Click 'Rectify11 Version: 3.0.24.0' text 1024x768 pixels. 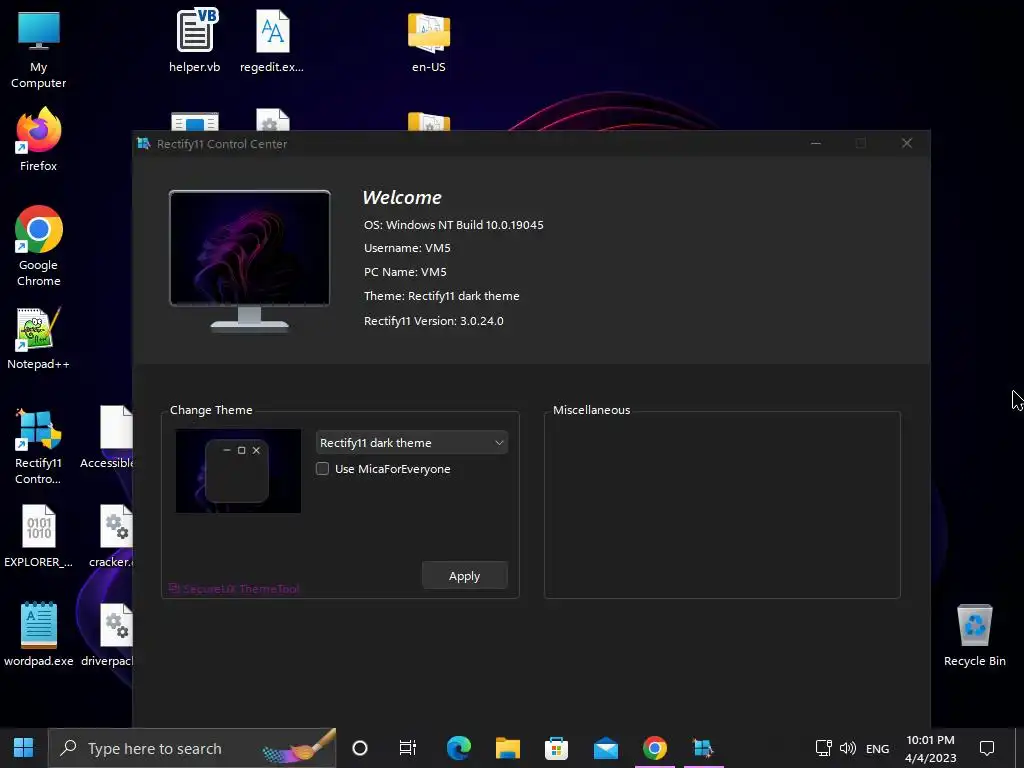[434, 321]
